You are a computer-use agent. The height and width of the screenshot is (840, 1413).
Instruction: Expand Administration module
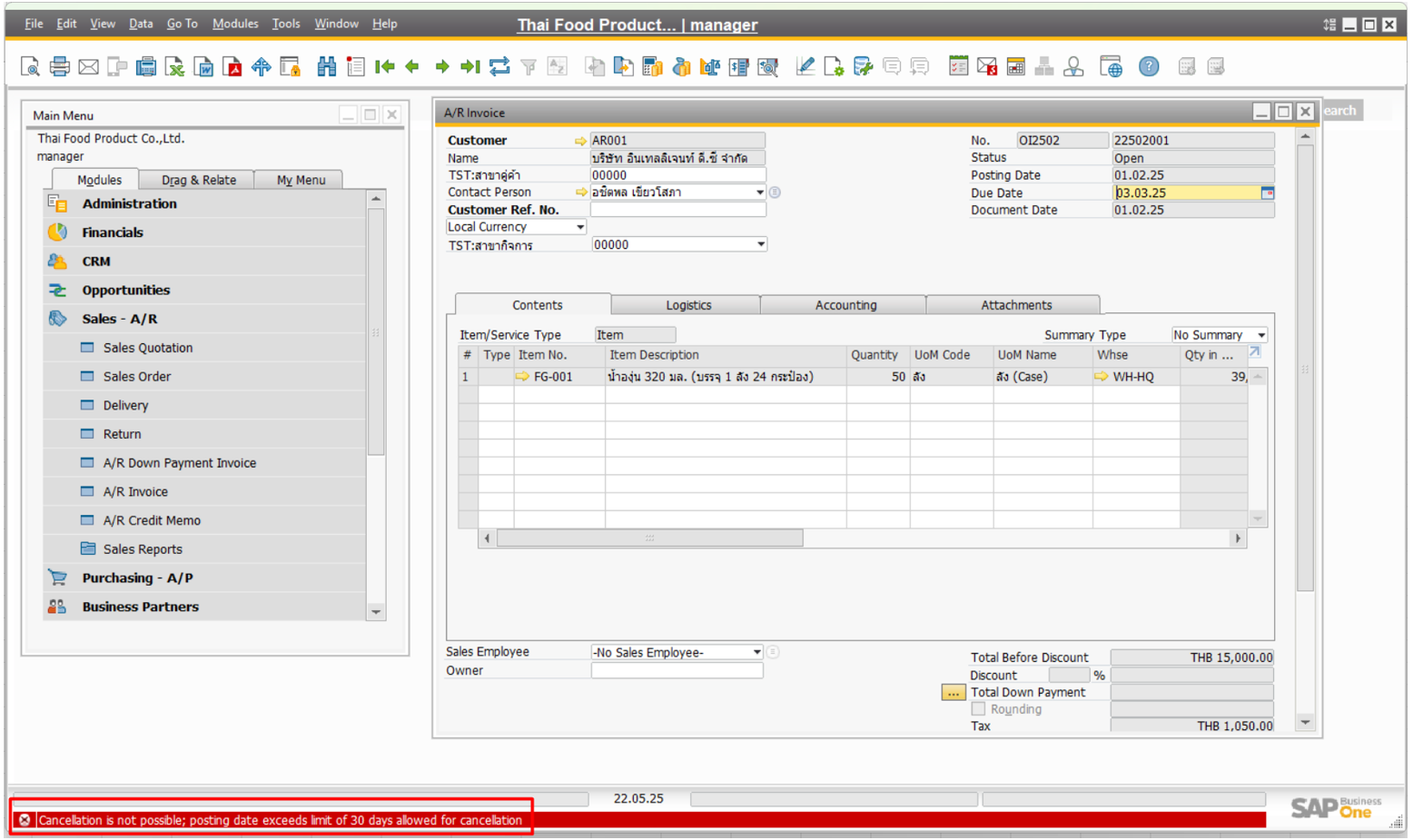coord(129,203)
